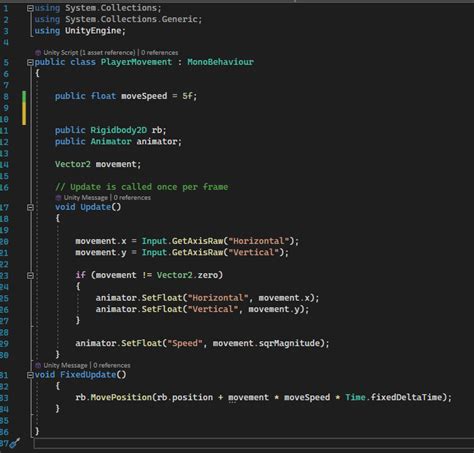Click the Unity Message lens above Update

pos(86,198)
